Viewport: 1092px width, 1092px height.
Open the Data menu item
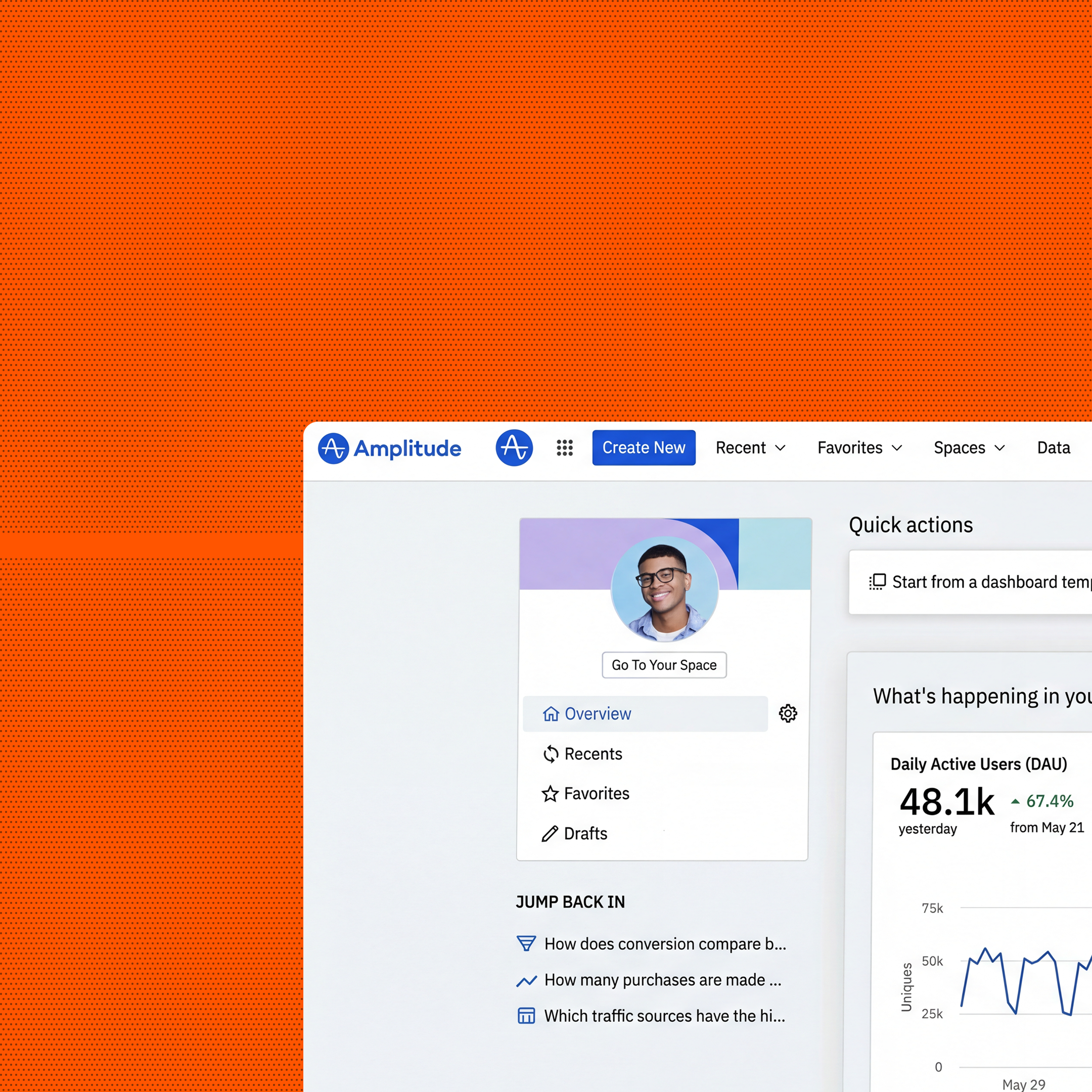click(1054, 447)
